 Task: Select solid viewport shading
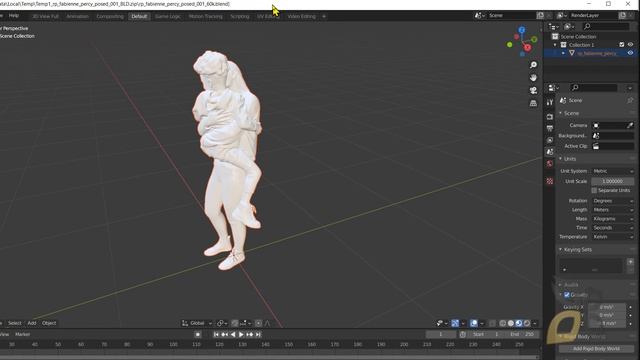pyautogui.click(x=511, y=323)
